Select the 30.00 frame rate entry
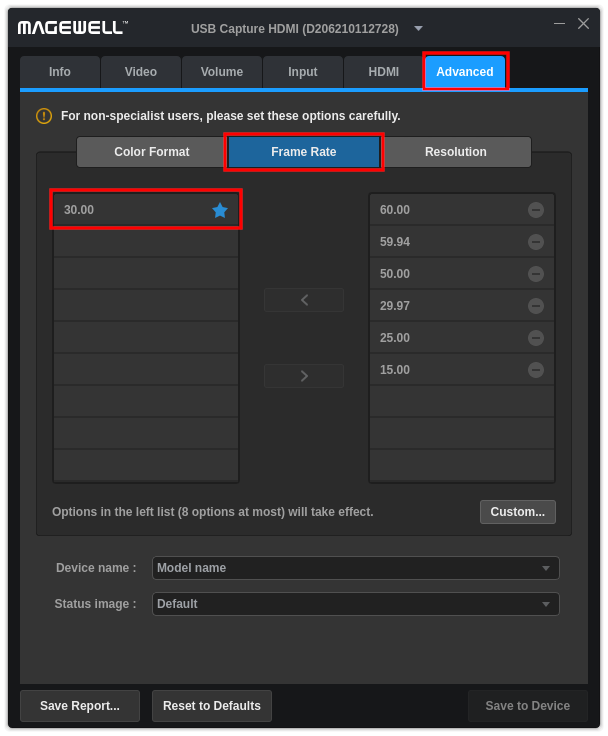Image resolution: width=608 pixels, height=736 pixels. tap(146, 210)
